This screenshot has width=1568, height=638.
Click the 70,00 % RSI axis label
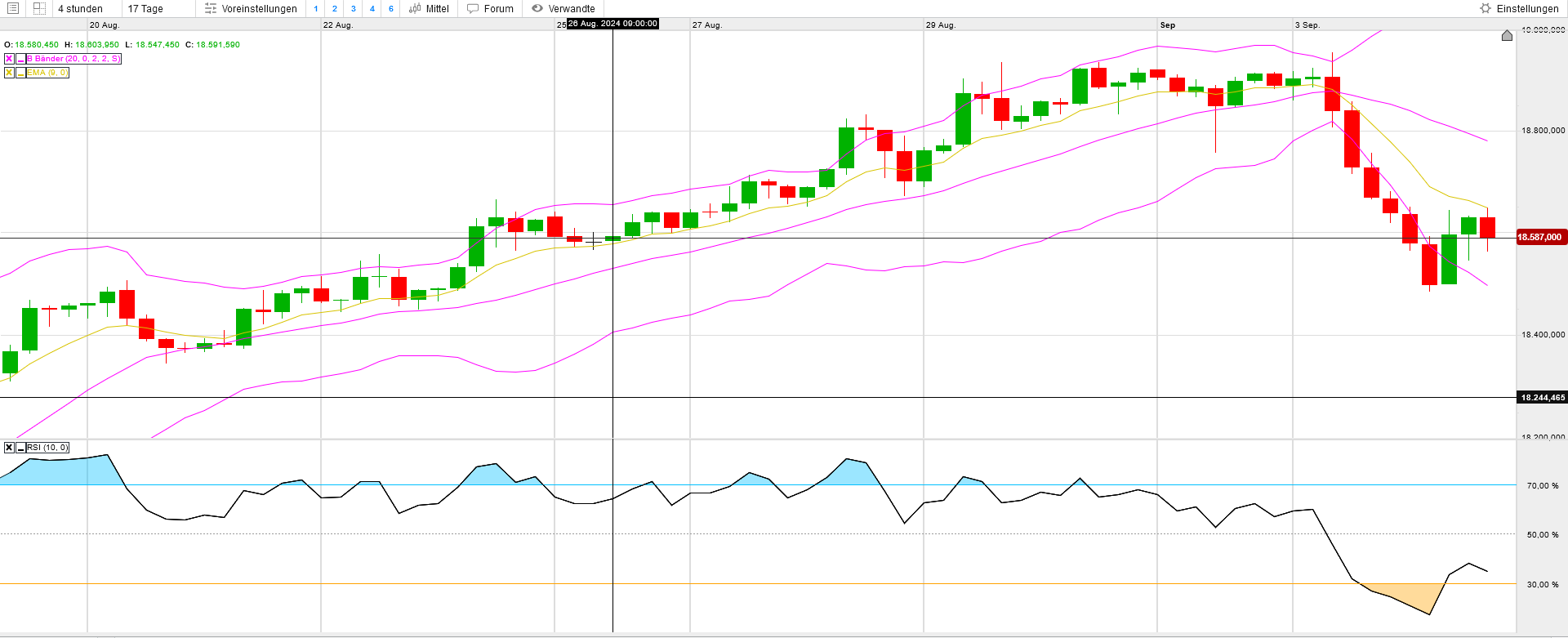point(1543,486)
